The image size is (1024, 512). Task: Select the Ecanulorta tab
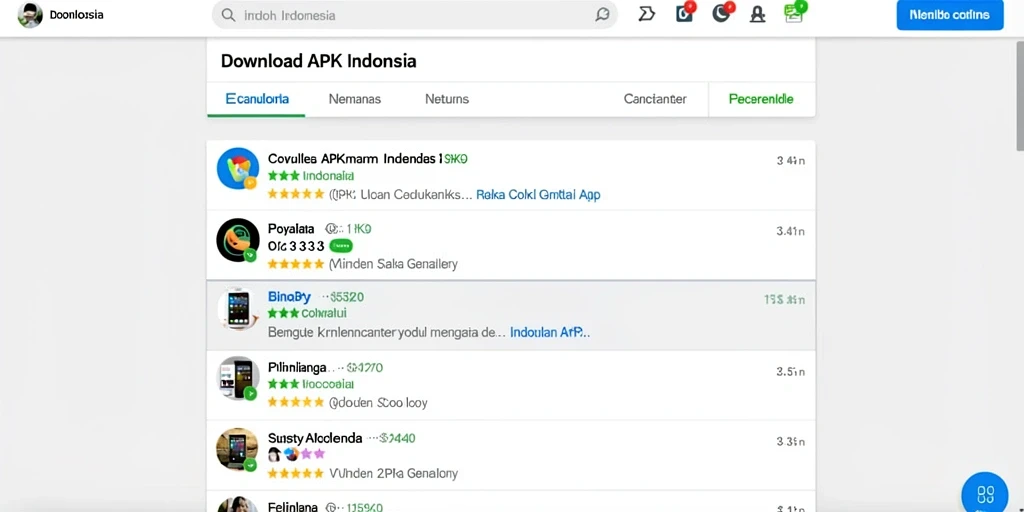tap(257, 99)
